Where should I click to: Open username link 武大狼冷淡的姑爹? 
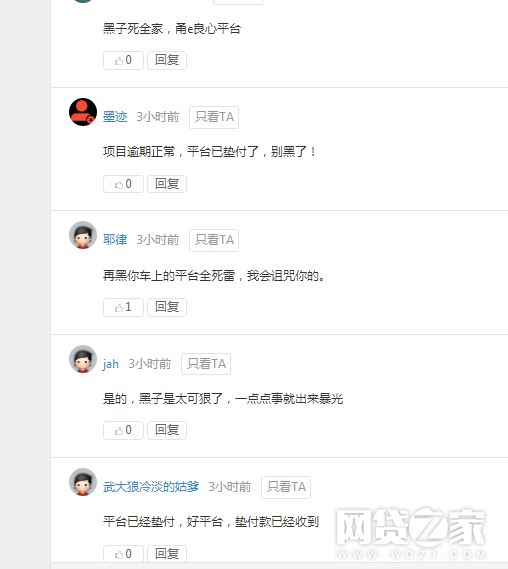pos(151,487)
